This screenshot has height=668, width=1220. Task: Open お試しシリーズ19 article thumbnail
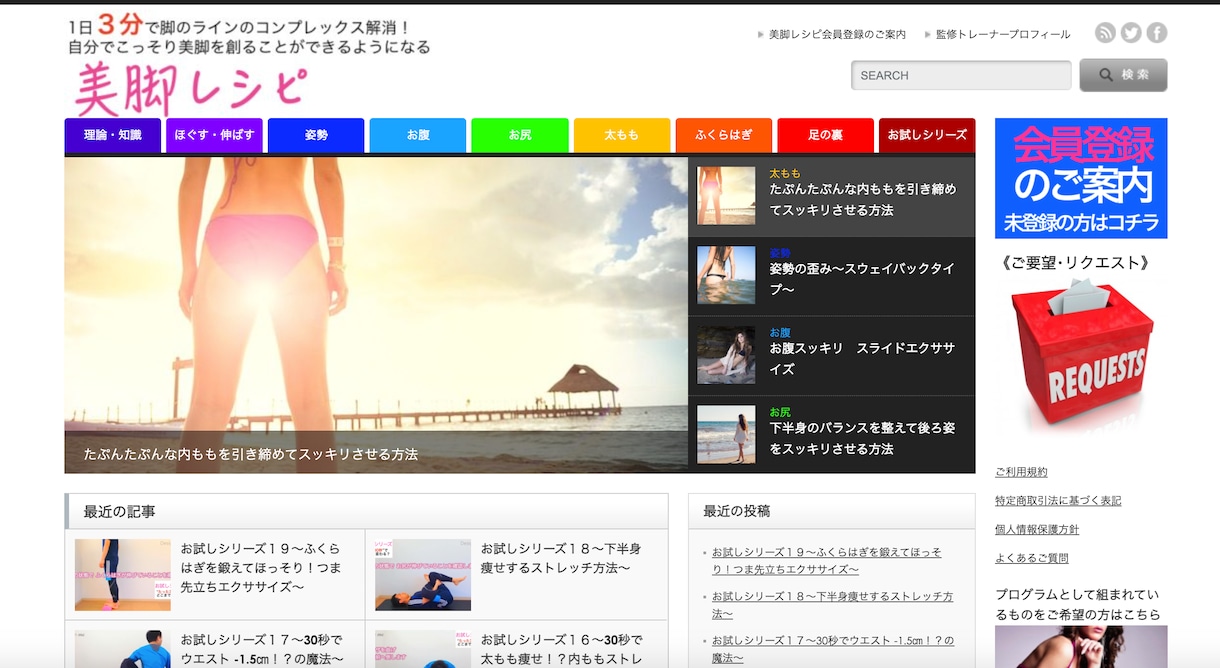point(123,574)
